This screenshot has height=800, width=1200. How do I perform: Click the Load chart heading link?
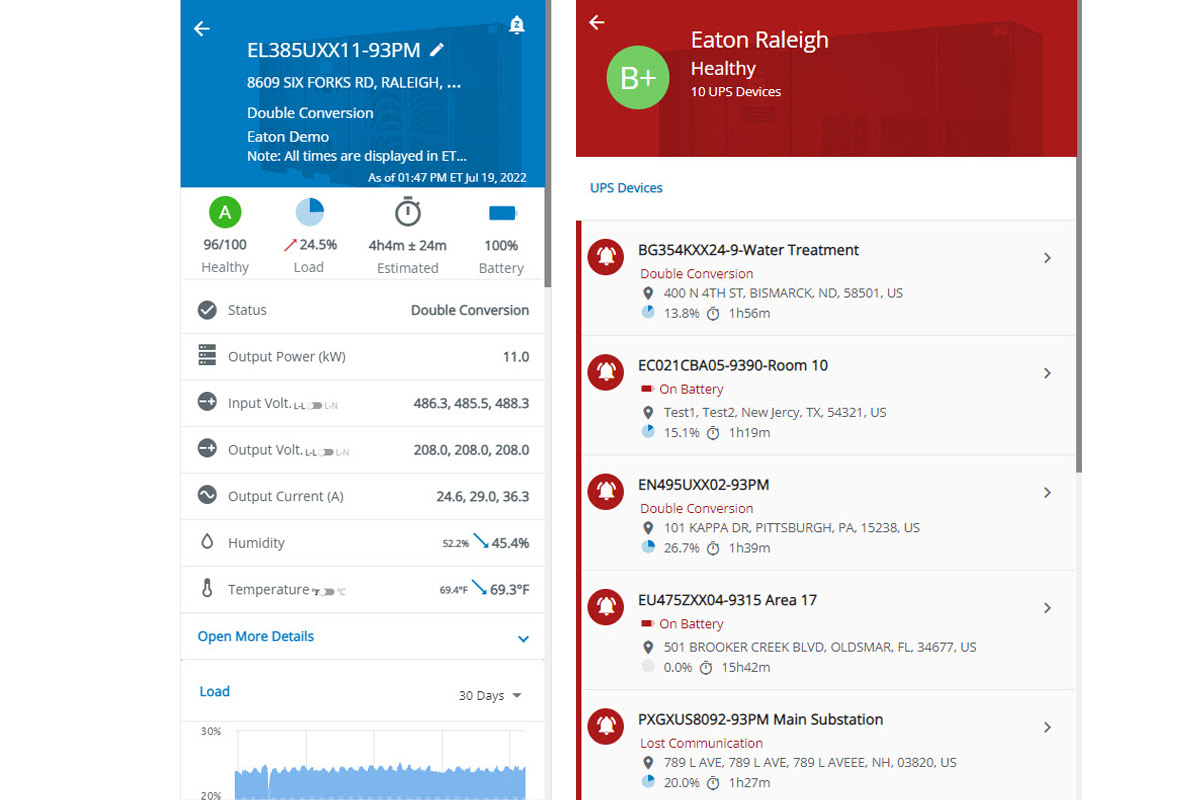pyautogui.click(x=214, y=691)
